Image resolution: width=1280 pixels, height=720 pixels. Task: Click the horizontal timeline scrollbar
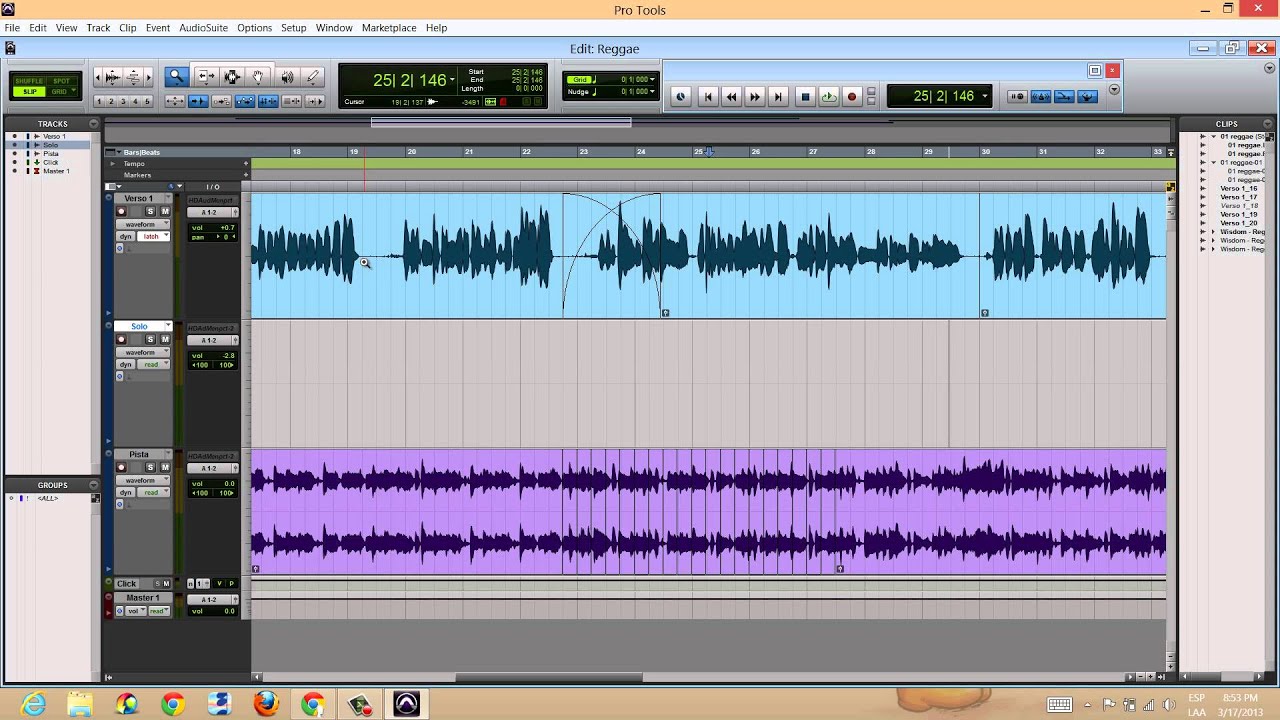click(x=548, y=677)
